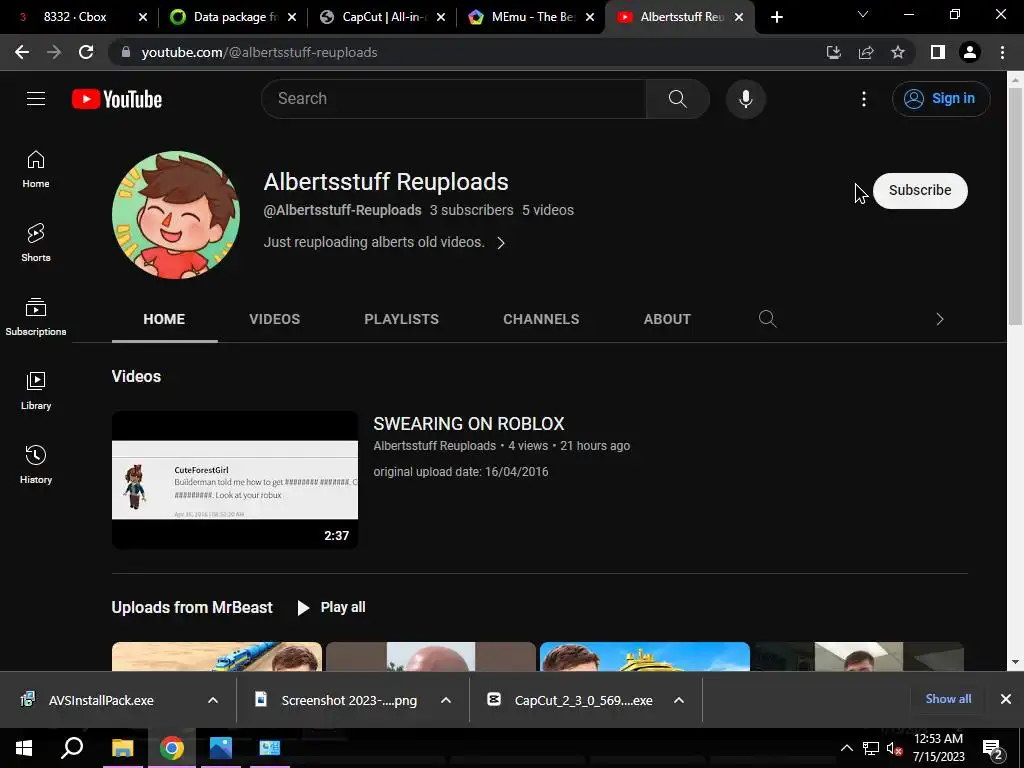View site information lock icon
This screenshot has height=768, width=1024.
click(x=126, y=52)
